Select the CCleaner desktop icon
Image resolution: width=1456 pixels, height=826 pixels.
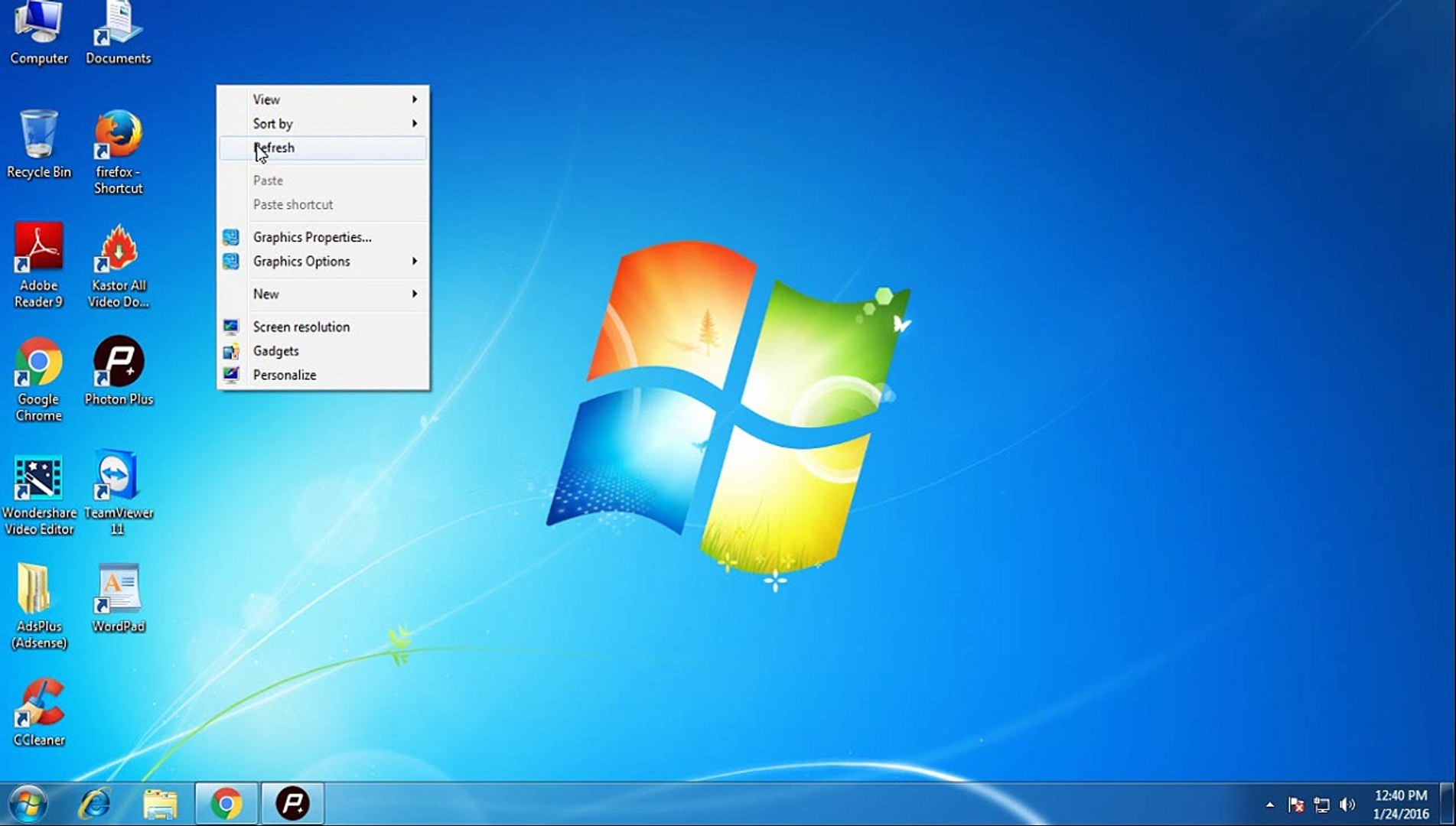[x=38, y=713]
